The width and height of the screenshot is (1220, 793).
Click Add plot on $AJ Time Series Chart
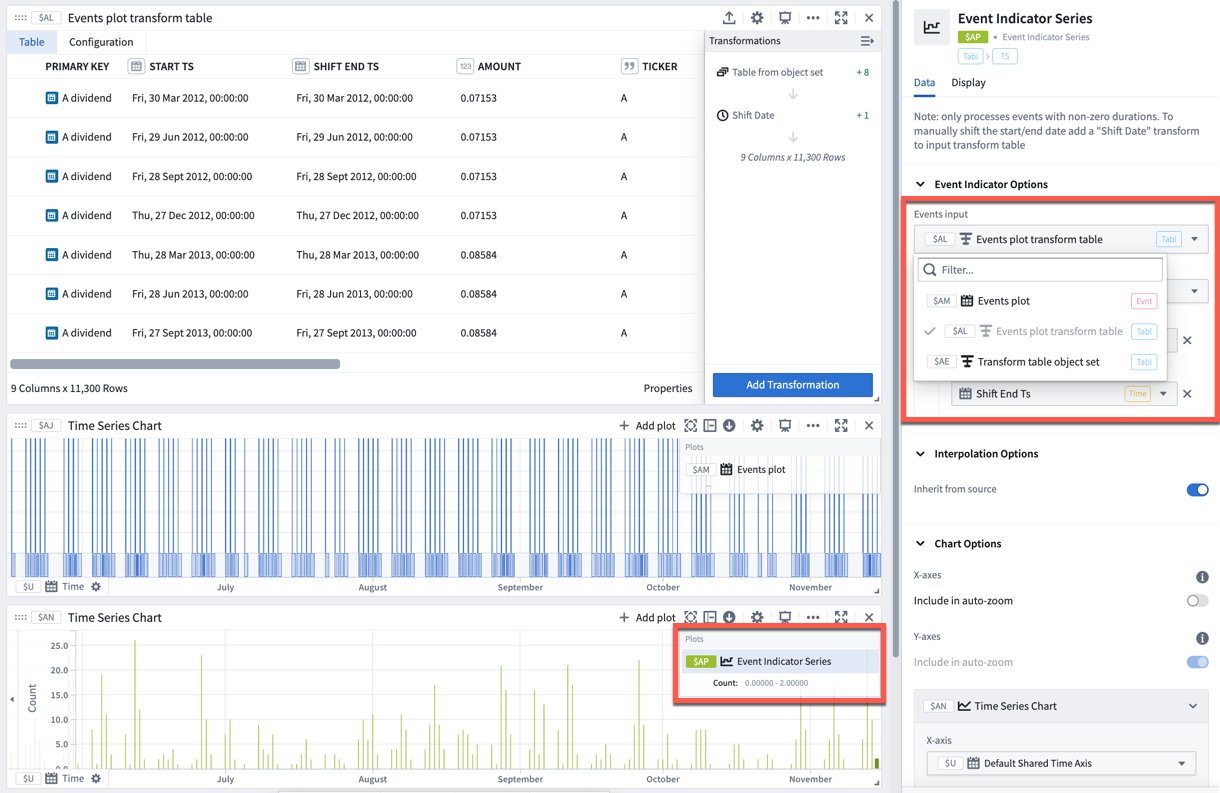[x=647, y=426]
